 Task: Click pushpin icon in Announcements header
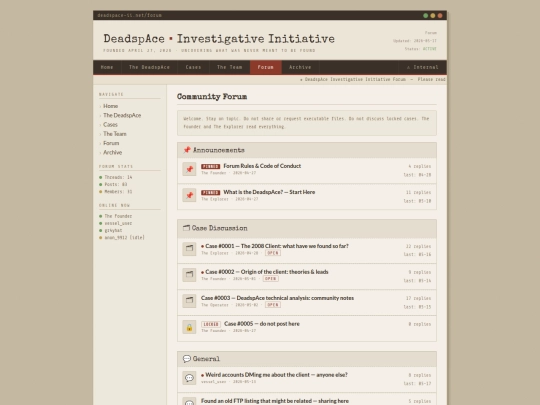click(187, 150)
